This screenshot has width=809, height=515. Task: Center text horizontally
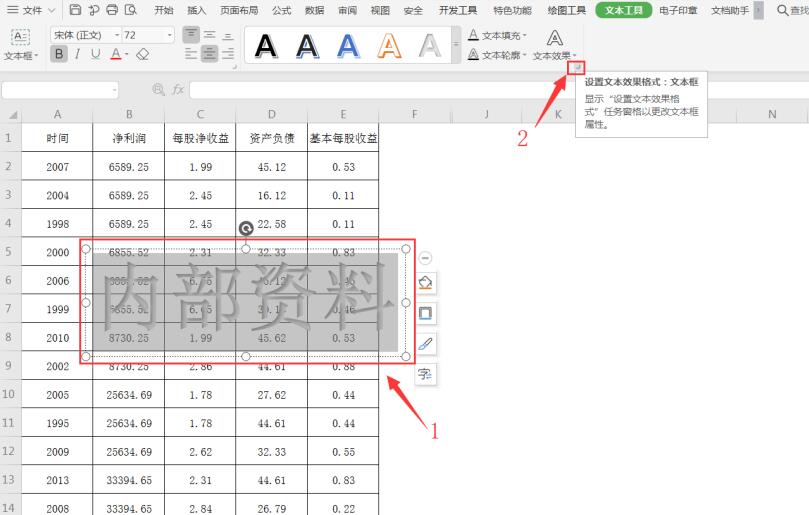tap(209, 54)
